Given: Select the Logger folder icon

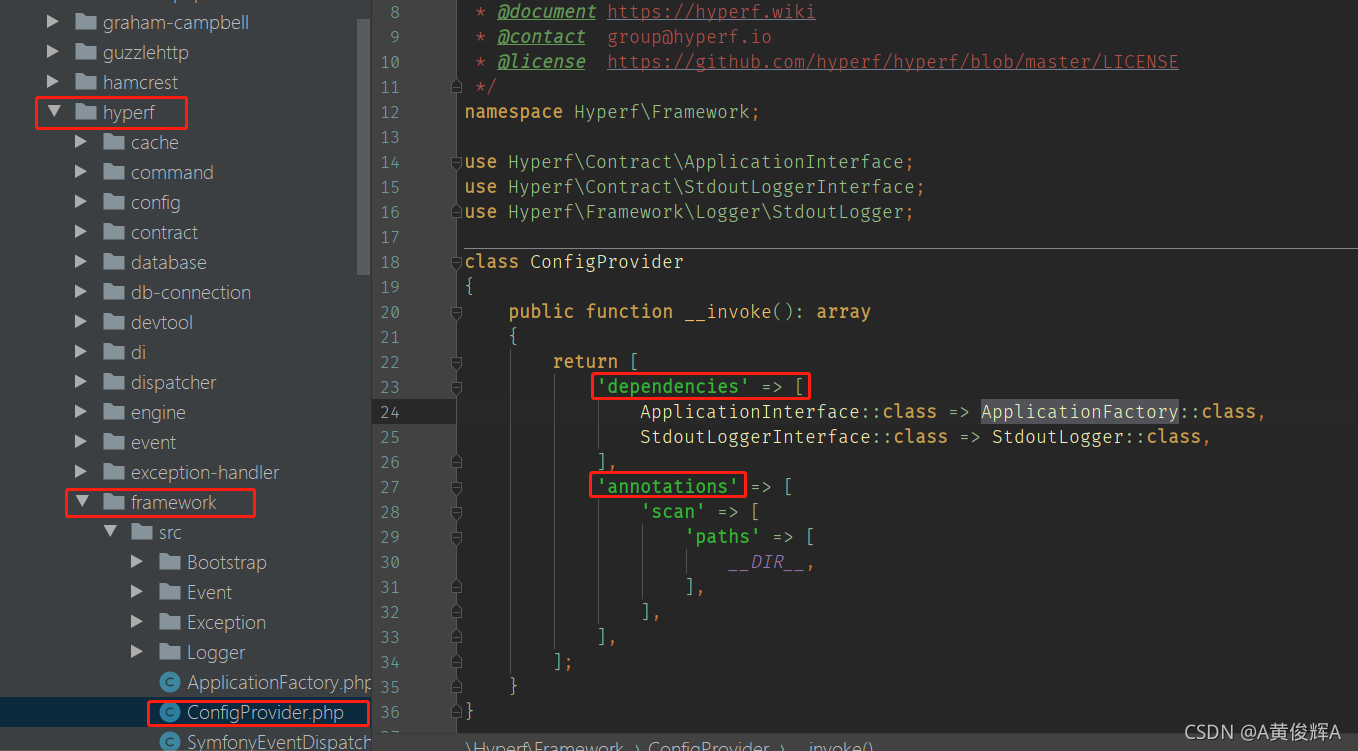Looking at the screenshot, I should coord(169,652).
